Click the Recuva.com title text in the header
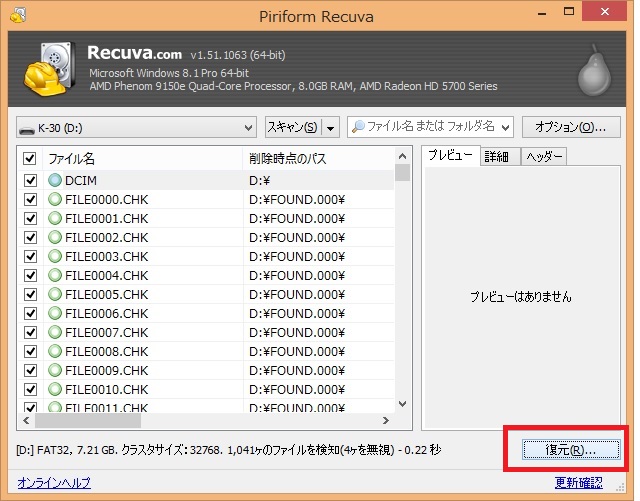Viewport: 640px width, 501px height. coord(134,53)
